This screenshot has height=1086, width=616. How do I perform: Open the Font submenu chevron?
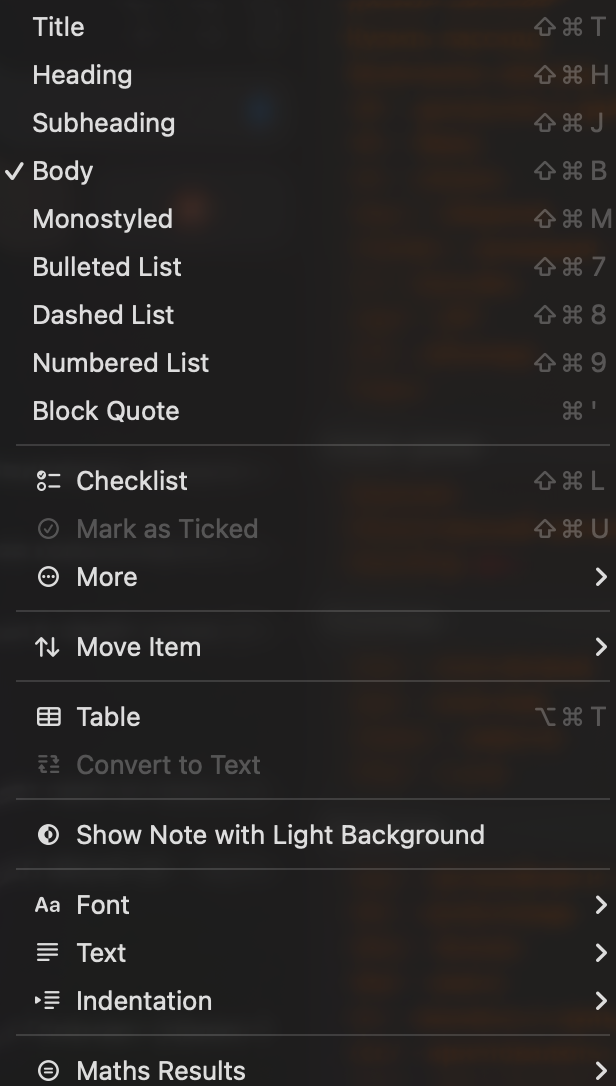600,905
